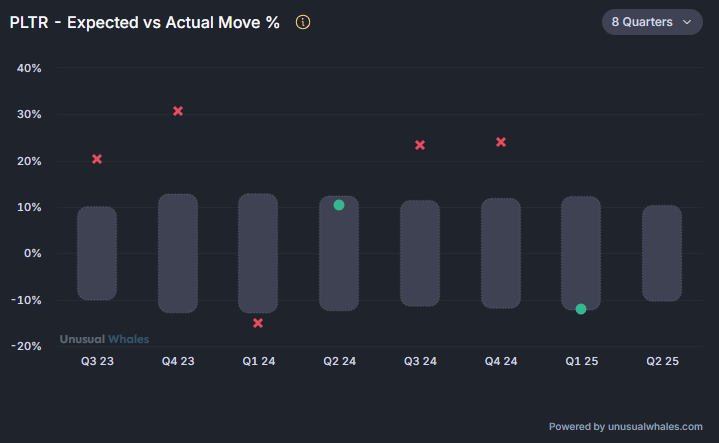Image resolution: width=719 pixels, height=443 pixels.
Task: Click the red X marker for Q1 24
Action: 258,323
